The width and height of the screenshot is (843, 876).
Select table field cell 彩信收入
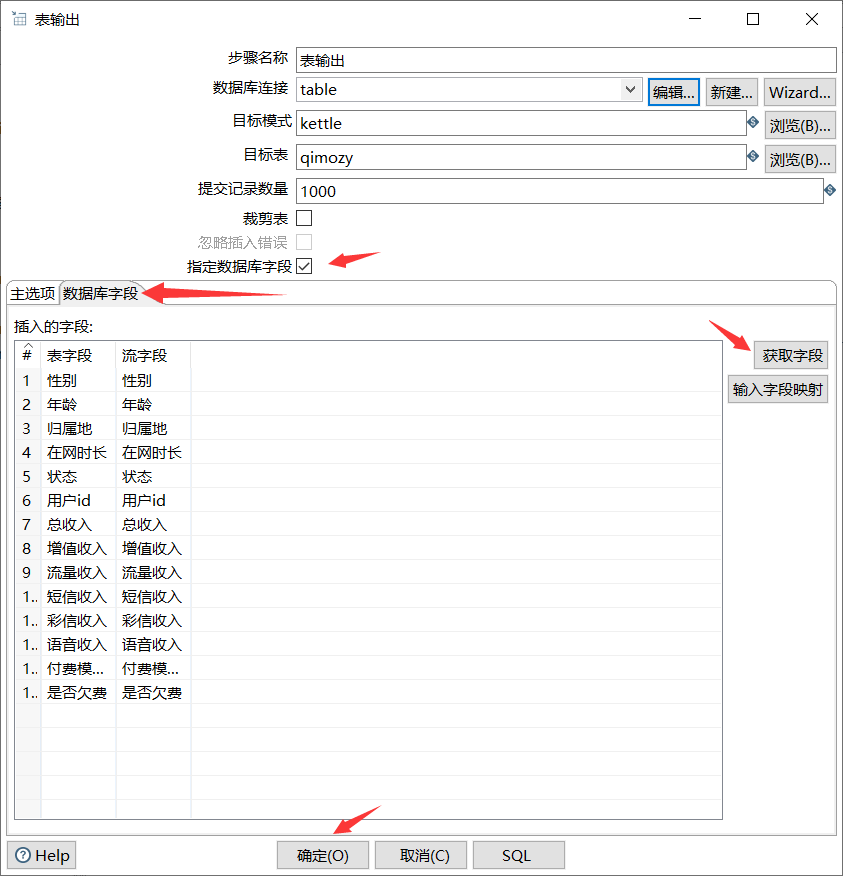[x=78, y=621]
